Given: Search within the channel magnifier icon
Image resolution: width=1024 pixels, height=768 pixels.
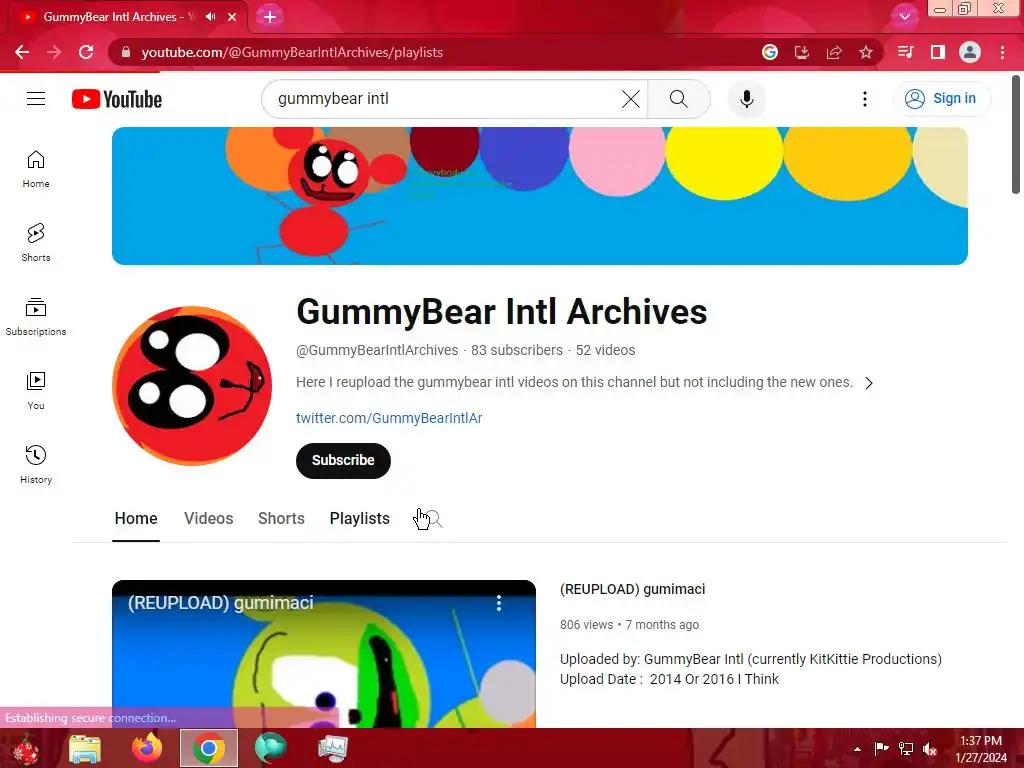Looking at the screenshot, I should click(432, 519).
